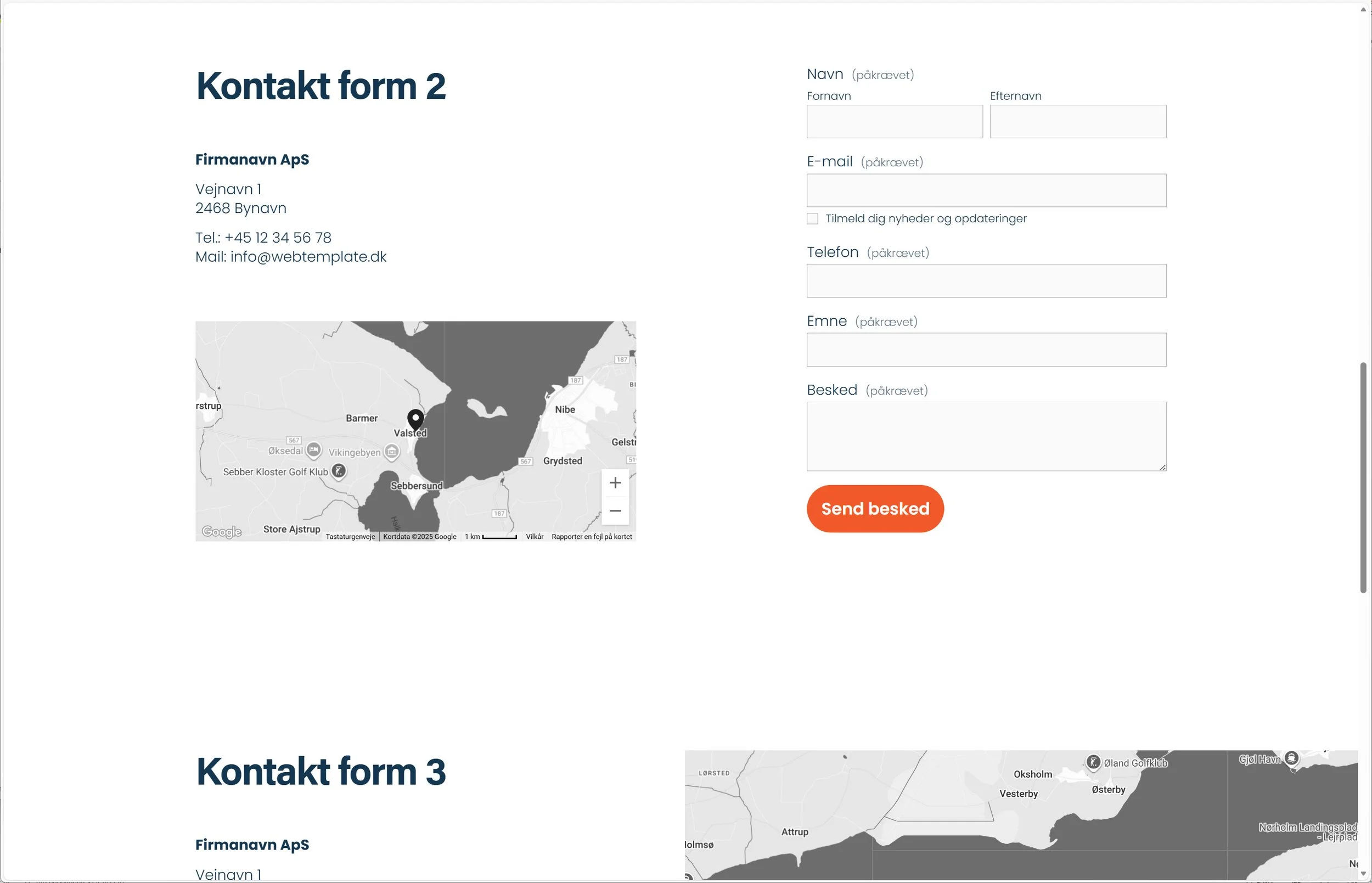Screen dimensions: 1372x883
Task: Click the Google logo on the map
Action: 221,531
